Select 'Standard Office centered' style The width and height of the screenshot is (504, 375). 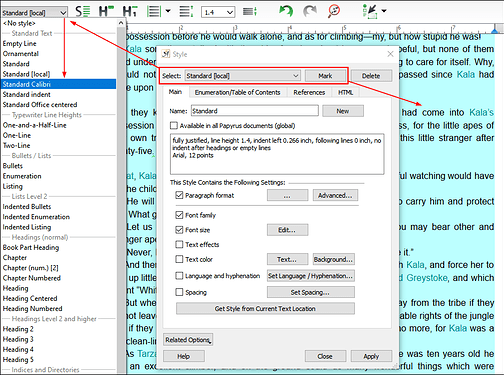[x=58, y=105]
